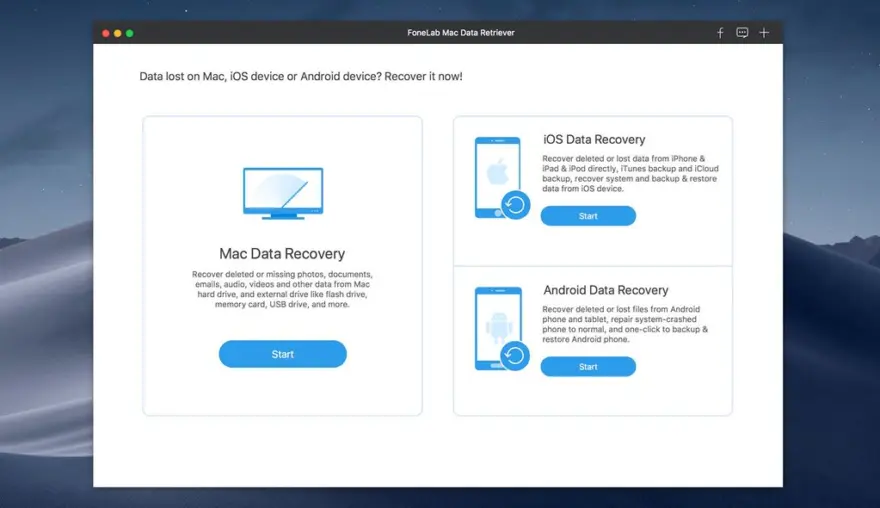The height and width of the screenshot is (508, 880).
Task: Start iOS Data Recovery
Action: (x=588, y=216)
